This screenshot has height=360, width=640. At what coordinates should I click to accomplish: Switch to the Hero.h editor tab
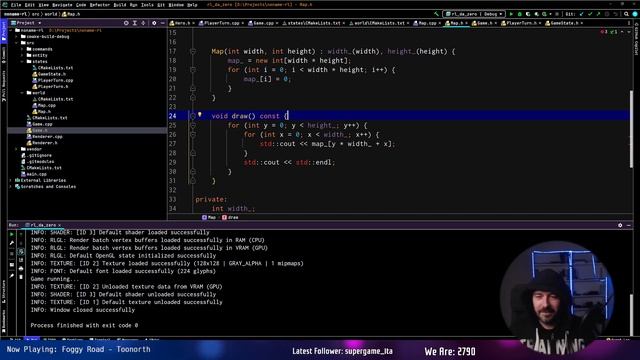coord(182,23)
